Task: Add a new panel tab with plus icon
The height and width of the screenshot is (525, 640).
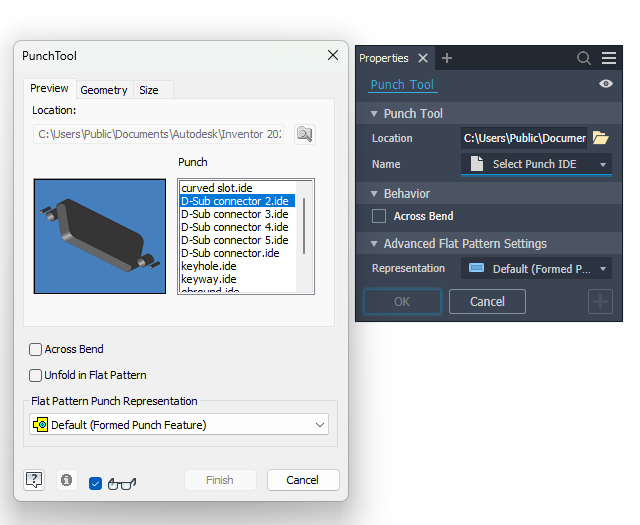Action: 447,58
